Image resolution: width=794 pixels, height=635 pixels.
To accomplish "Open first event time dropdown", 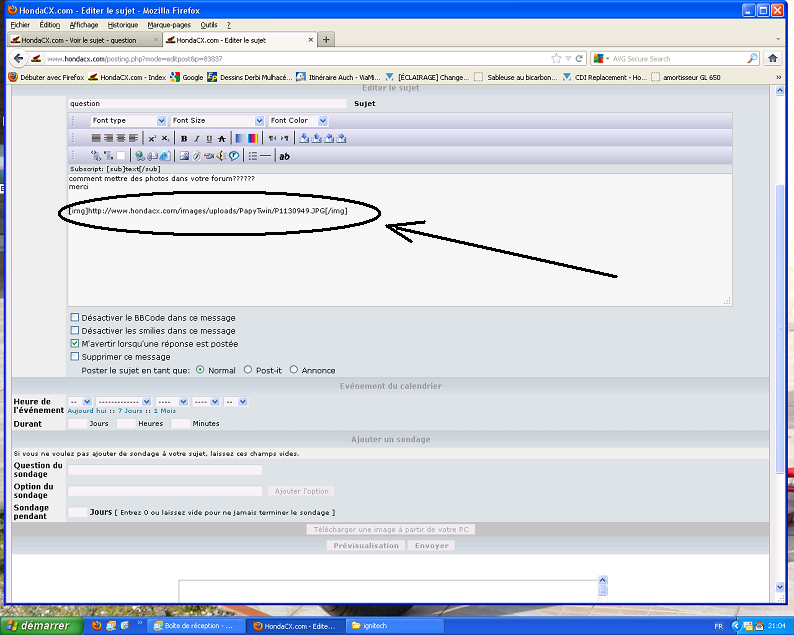I will tap(80, 402).
